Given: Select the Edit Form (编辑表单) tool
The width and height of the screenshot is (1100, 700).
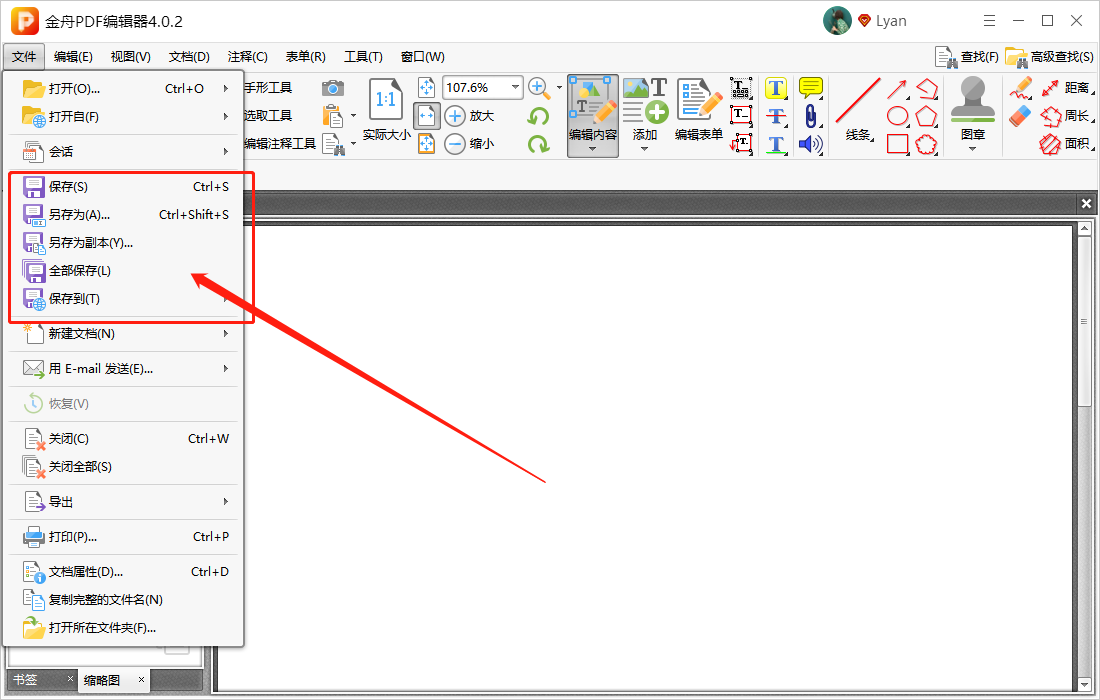Looking at the screenshot, I should [x=699, y=109].
